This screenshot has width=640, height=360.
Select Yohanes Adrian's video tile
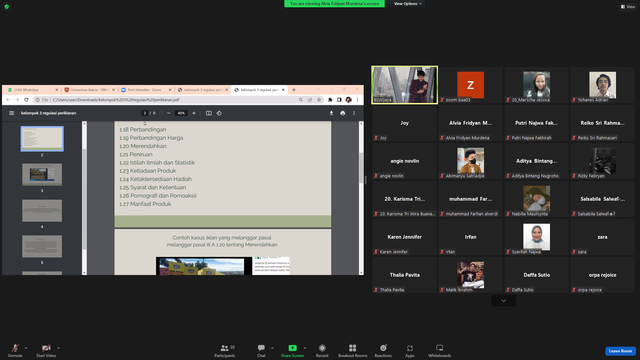click(602, 85)
